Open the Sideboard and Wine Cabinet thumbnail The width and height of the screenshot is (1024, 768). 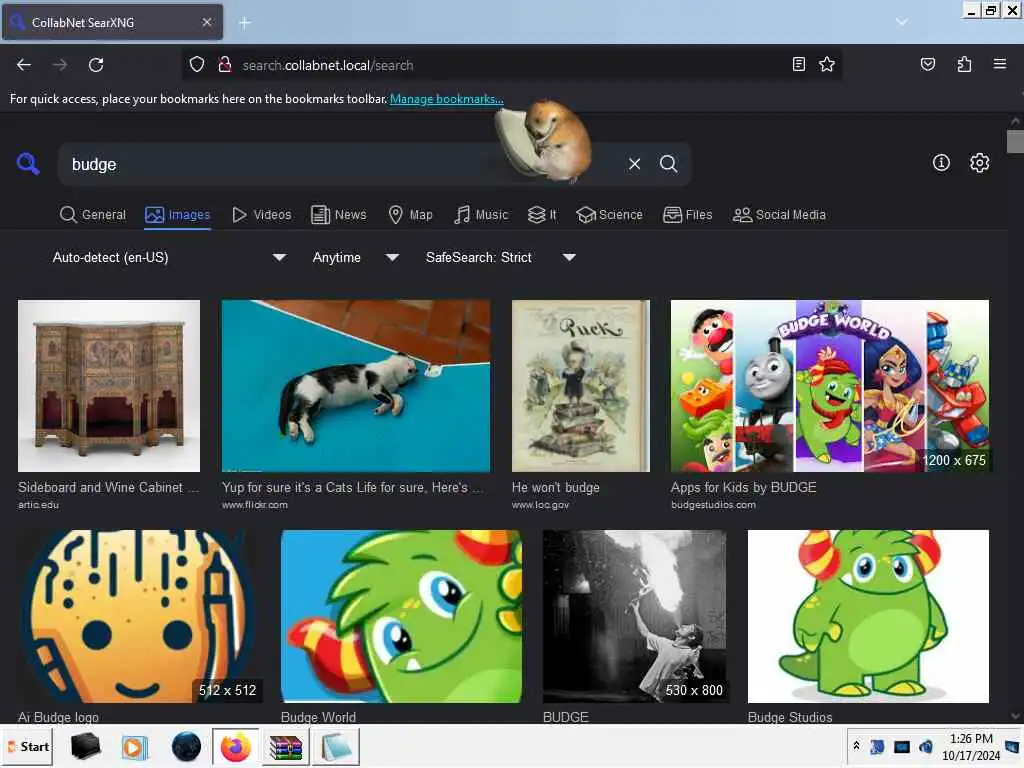coord(109,386)
